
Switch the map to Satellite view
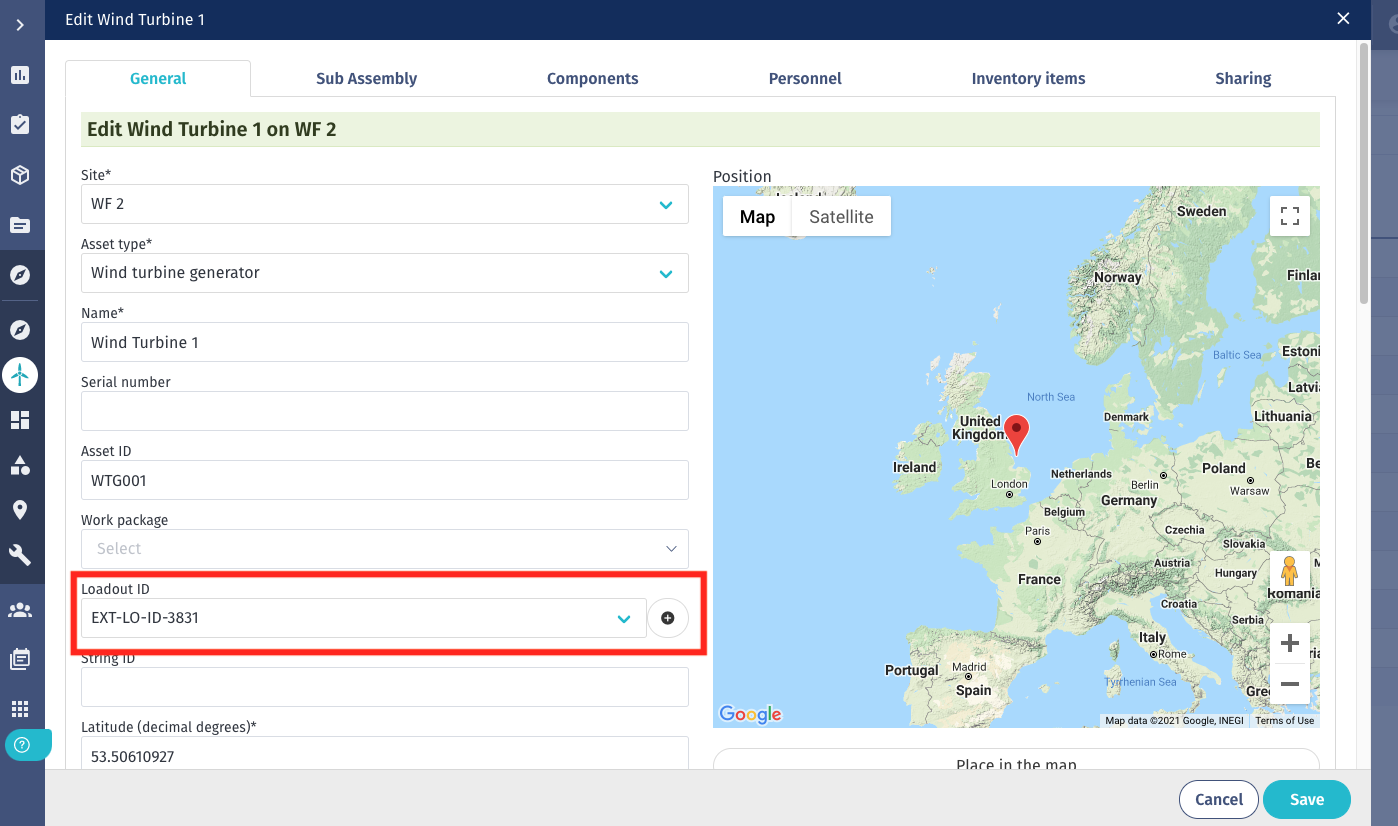[841, 217]
